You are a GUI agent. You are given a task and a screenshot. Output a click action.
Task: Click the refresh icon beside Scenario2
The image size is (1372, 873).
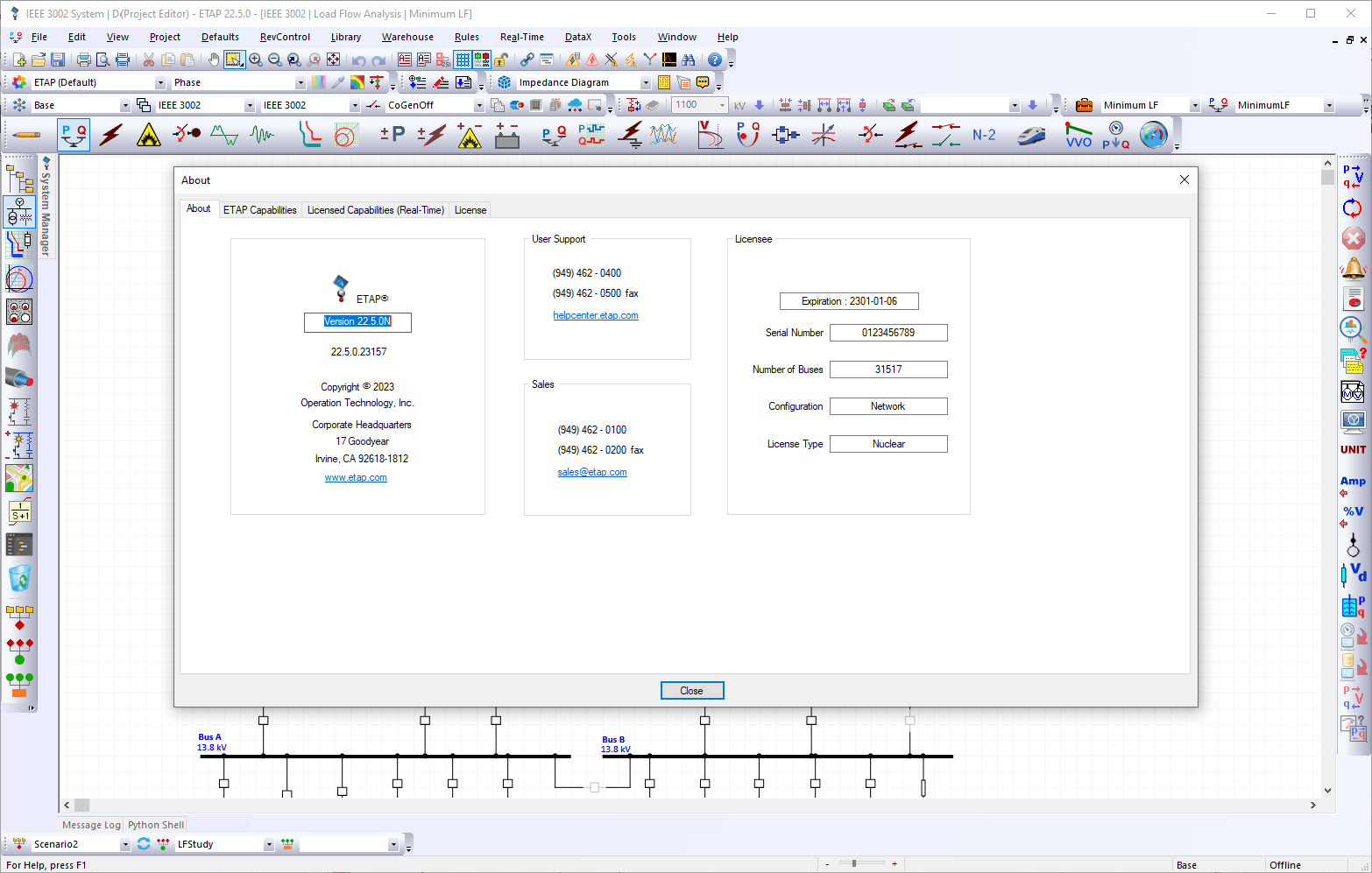[x=144, y=844]
